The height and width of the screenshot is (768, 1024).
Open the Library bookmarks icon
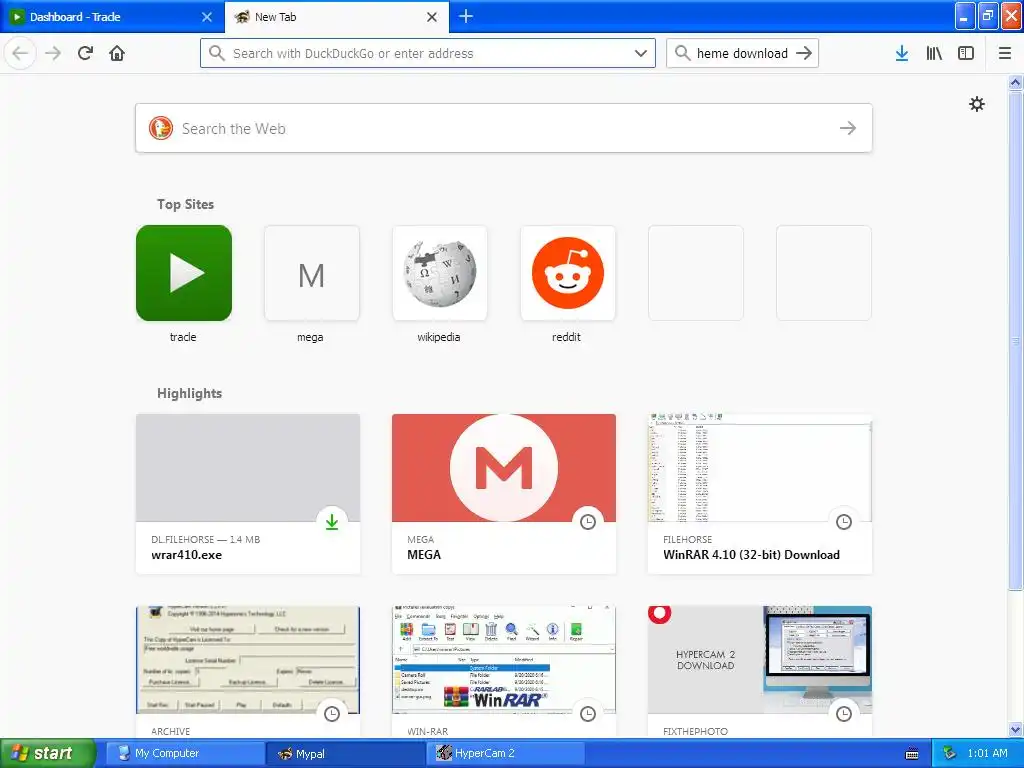click(x=934, y=53)
